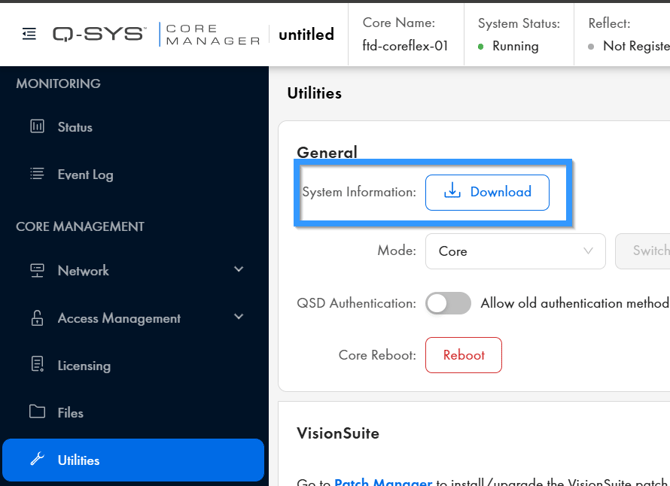
Task: Click the General section heading
Action: tap(327, 152)
